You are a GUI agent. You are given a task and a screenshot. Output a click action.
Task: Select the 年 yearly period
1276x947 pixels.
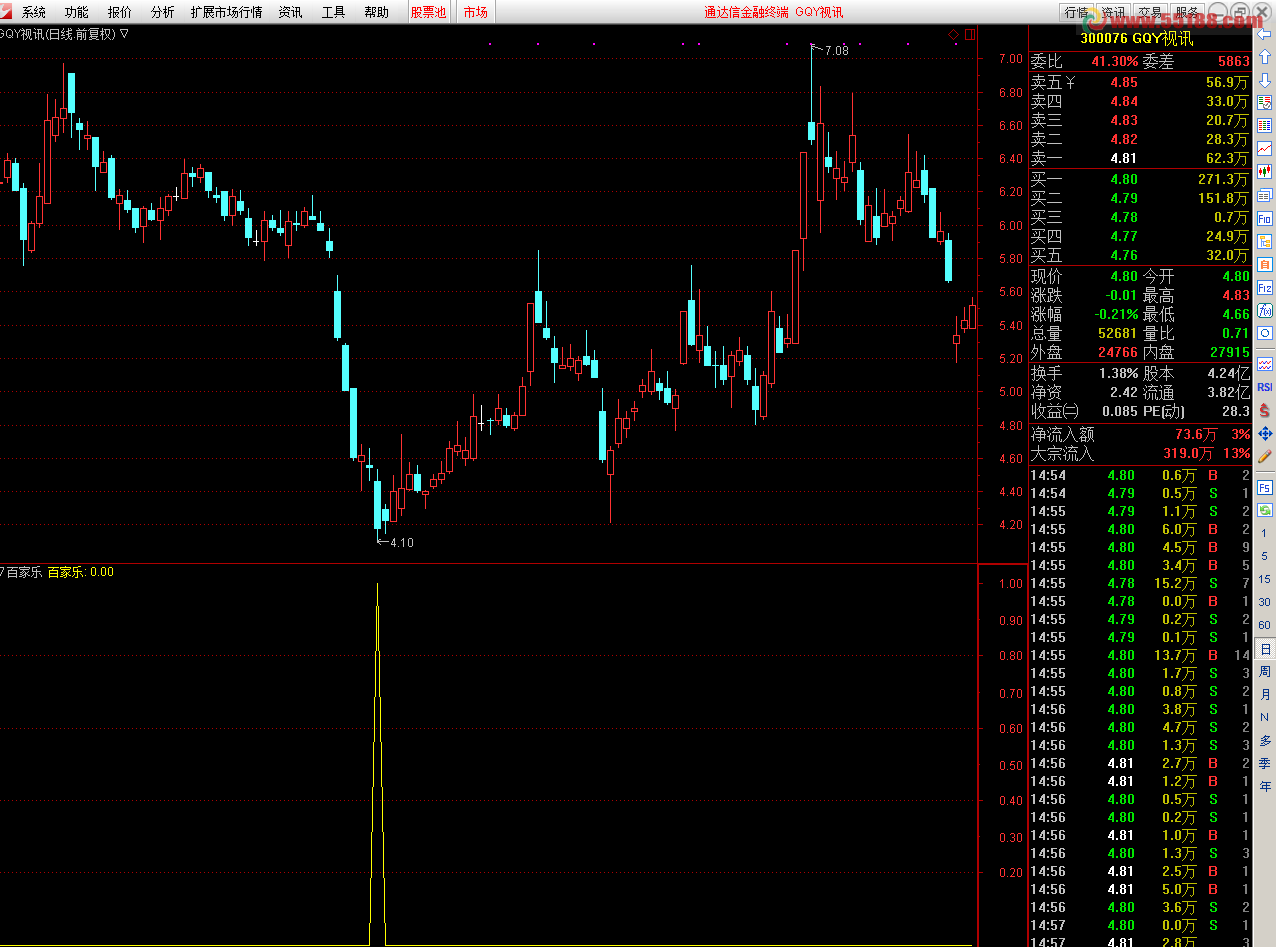(x=1265, y=787)
